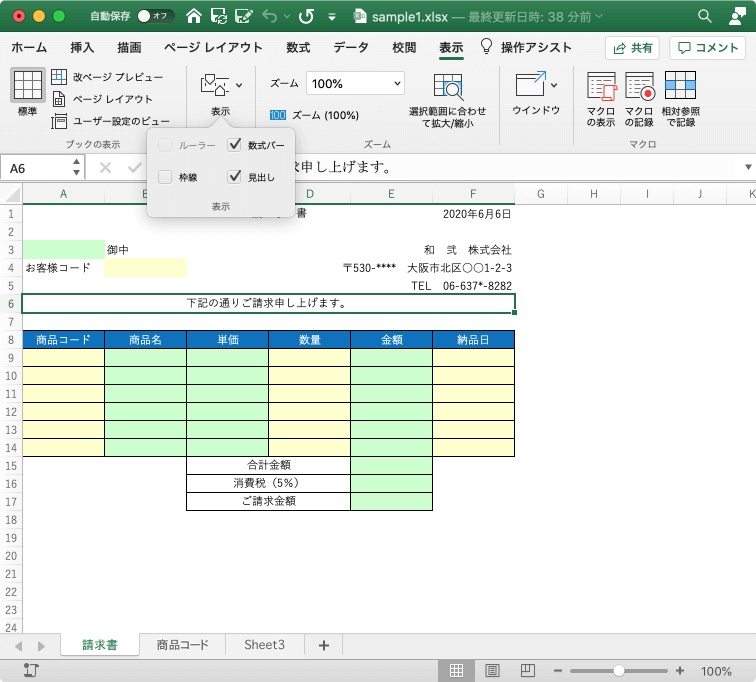Image resolution: width=756 pixels, height=682 pixels.
Task: Click the マクロの記録 icon
Action: [x=639, y=86]
